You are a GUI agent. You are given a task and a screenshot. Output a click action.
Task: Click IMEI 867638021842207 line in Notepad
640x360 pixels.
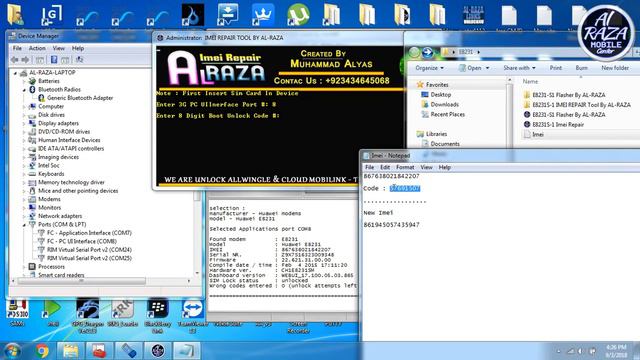point(391,176)
